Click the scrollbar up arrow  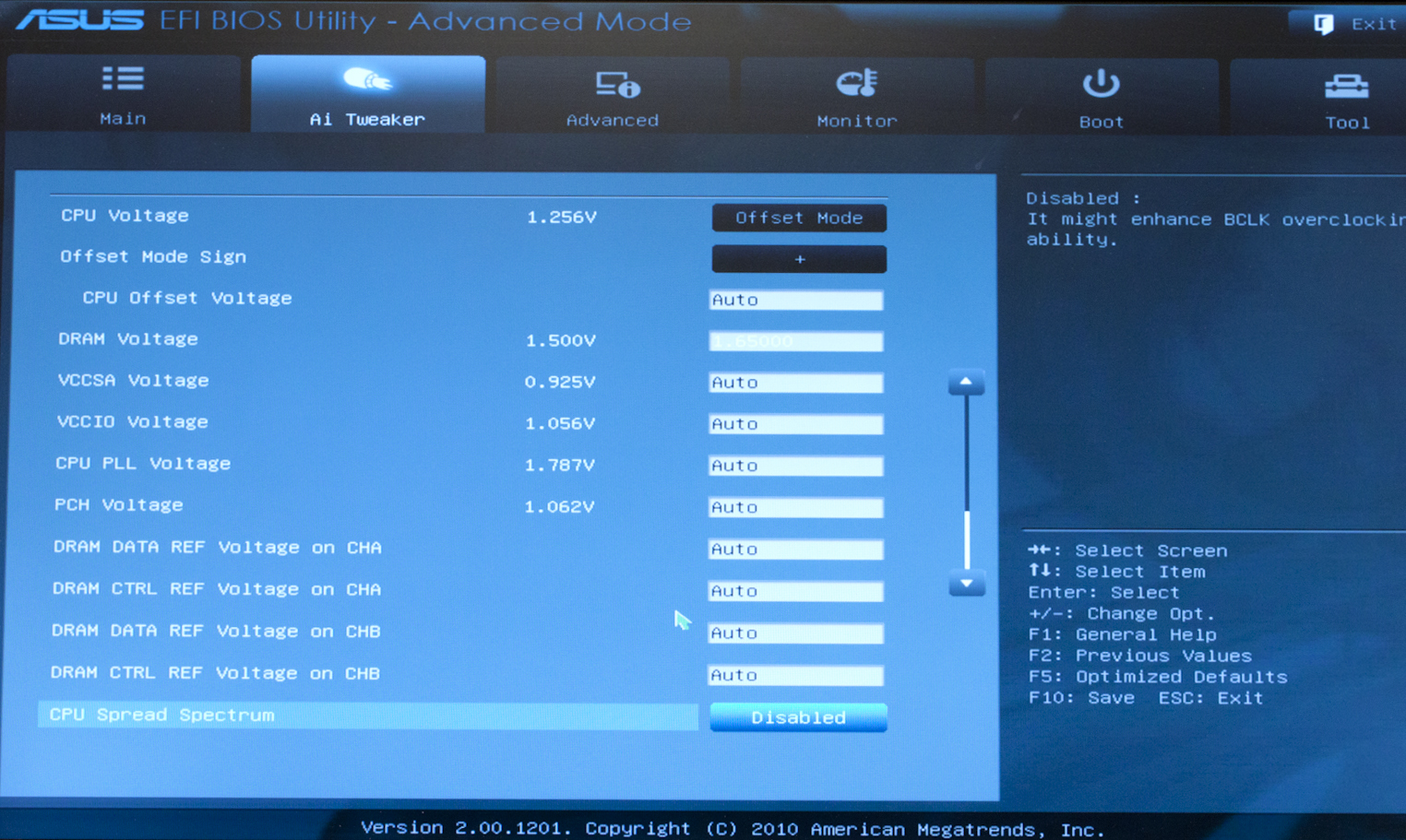[x=966, y=382]
